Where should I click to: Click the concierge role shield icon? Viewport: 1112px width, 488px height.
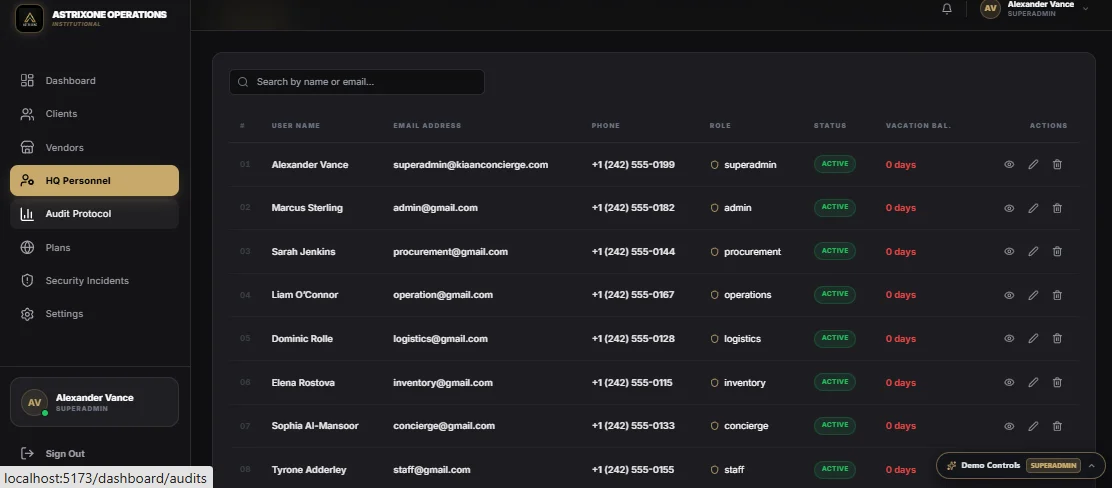pyautogui.click(x=715, y=426)
